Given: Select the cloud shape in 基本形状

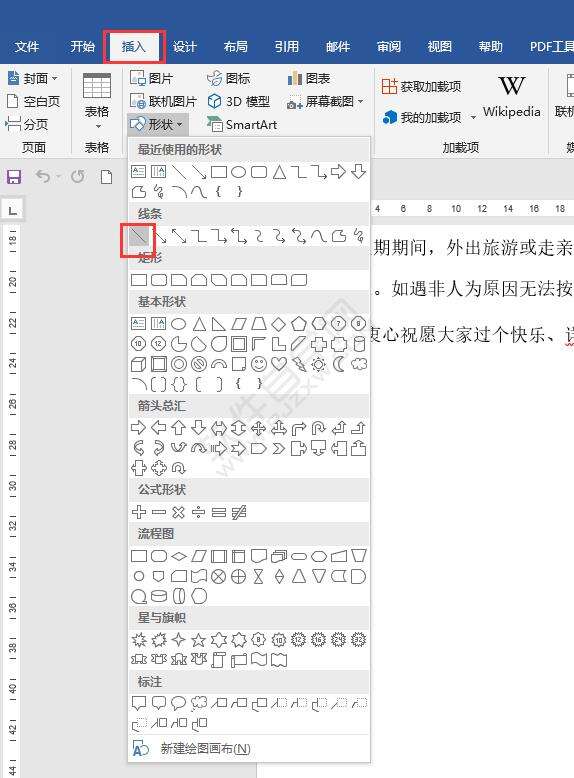Looking at the screenshot, I should pos(359,364).
